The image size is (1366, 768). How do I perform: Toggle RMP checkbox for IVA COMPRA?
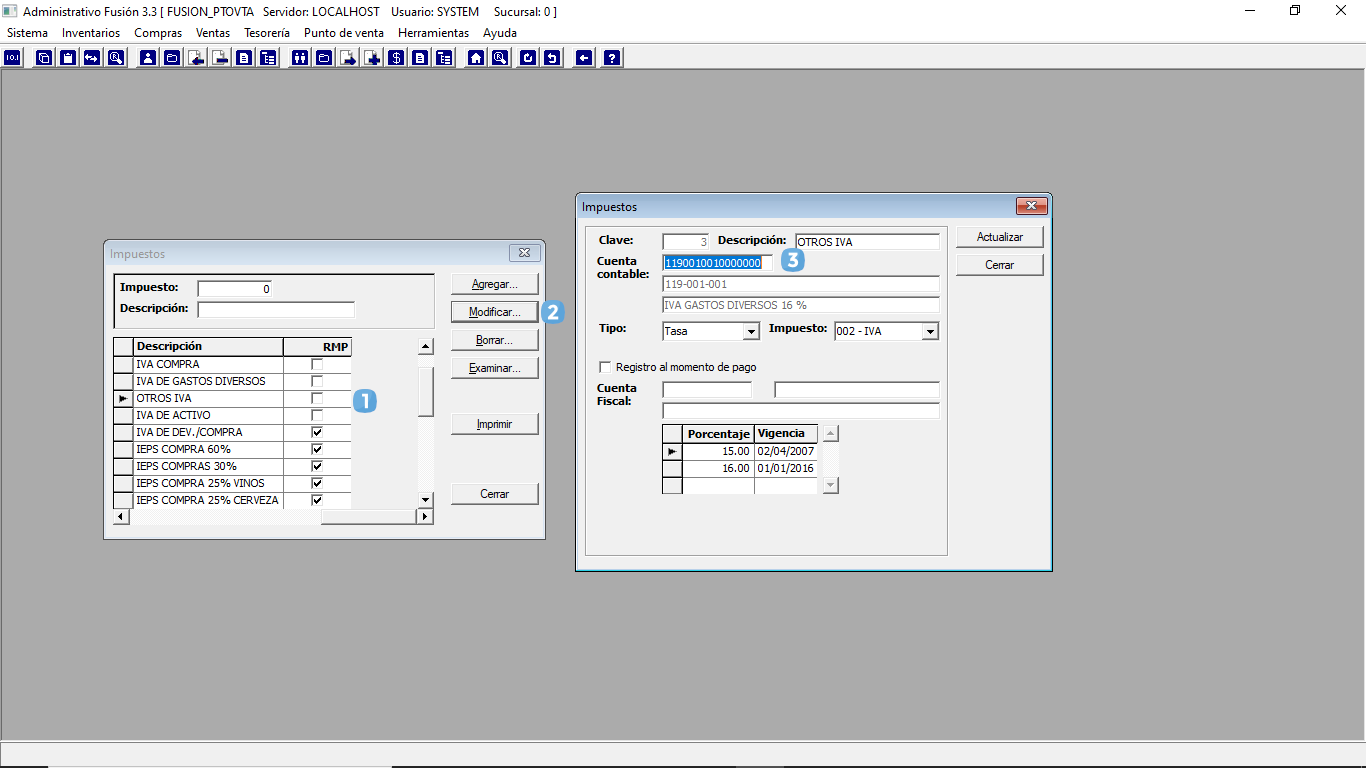pyautogui.click(x=317, y=364)
